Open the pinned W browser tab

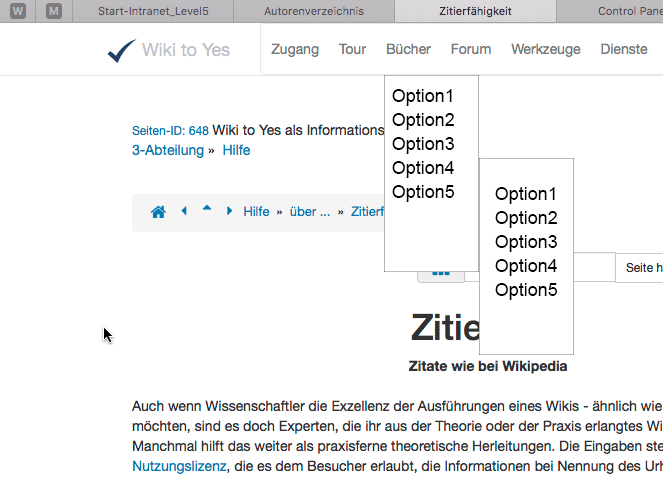click(20, 11)
